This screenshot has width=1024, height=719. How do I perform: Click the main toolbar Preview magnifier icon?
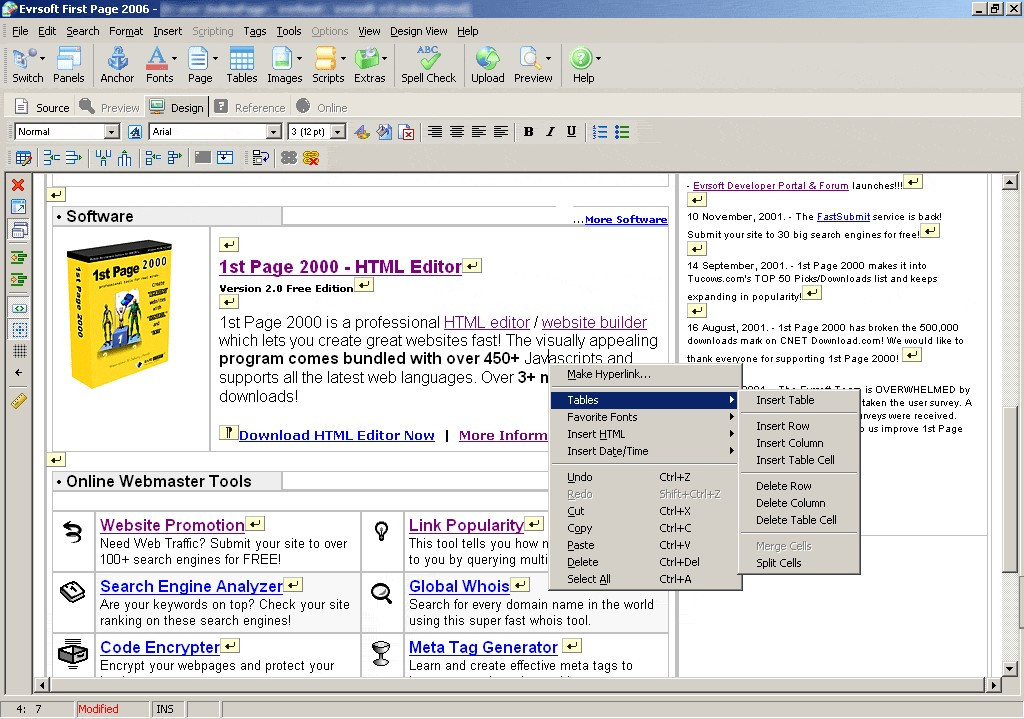[x=528, y=59]
